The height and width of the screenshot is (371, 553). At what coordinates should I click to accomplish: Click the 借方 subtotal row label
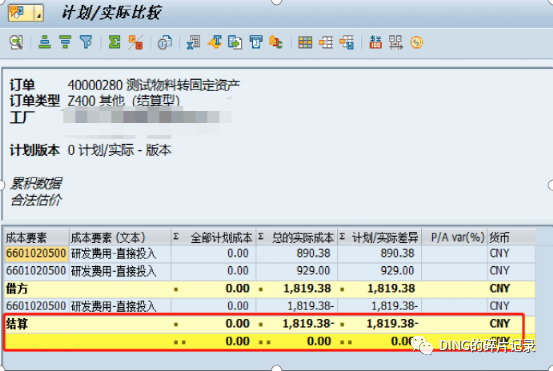click(x=17, y=289)
